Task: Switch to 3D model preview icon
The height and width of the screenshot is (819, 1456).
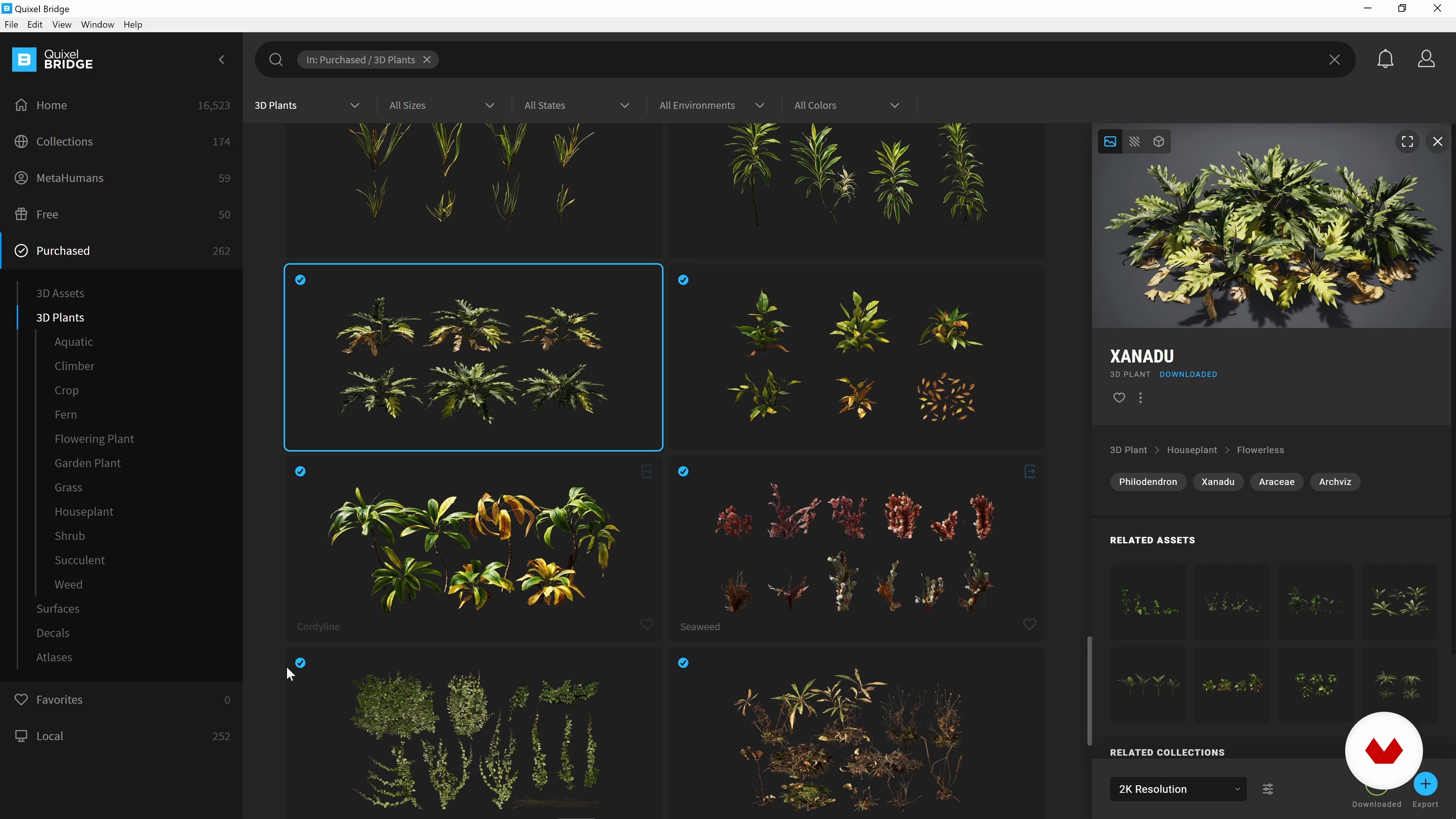Action: tap(1159, 142)
